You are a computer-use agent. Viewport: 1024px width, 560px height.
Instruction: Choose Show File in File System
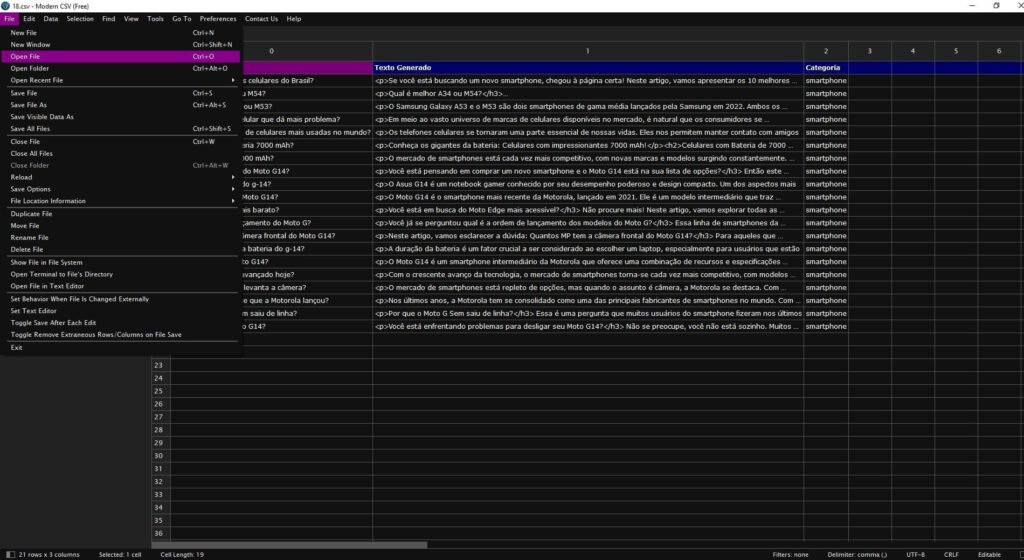[x=120, y=262]
